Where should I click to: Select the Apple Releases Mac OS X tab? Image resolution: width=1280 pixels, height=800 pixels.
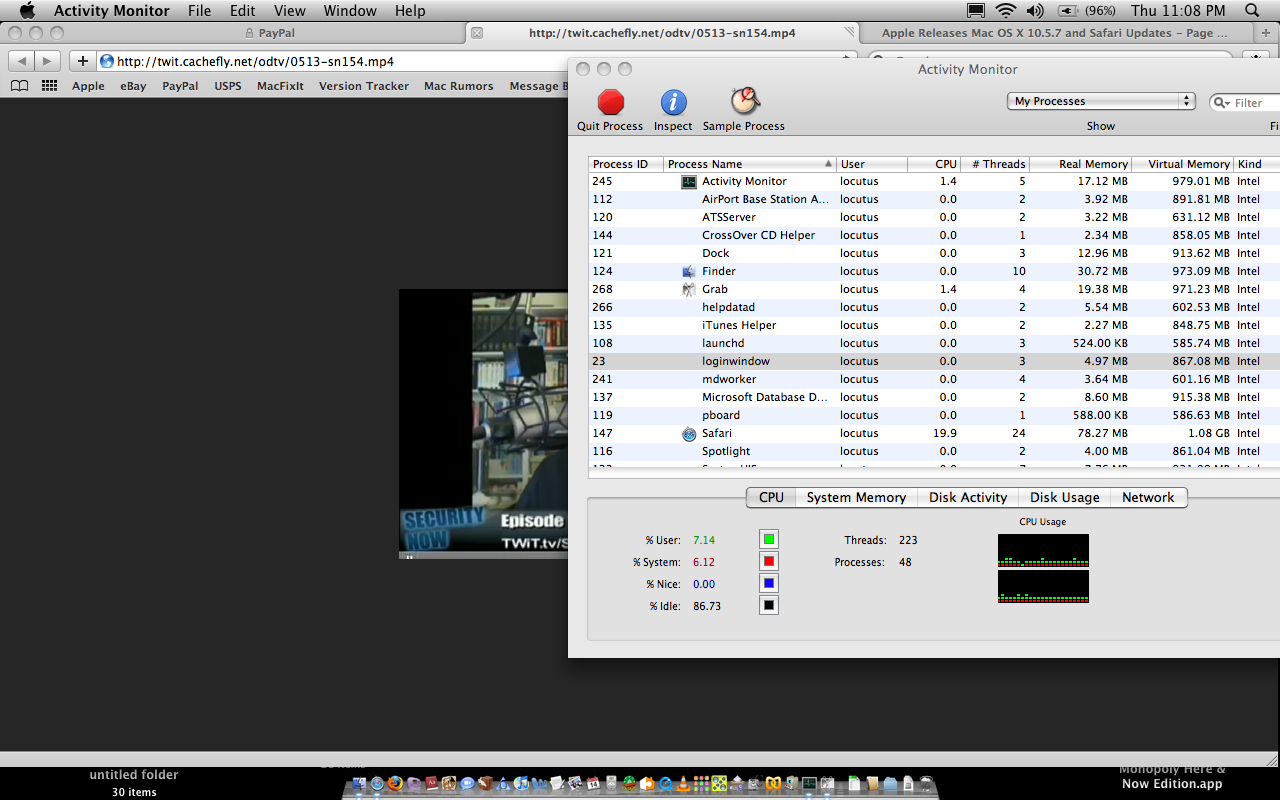[x=1055, y=33]
